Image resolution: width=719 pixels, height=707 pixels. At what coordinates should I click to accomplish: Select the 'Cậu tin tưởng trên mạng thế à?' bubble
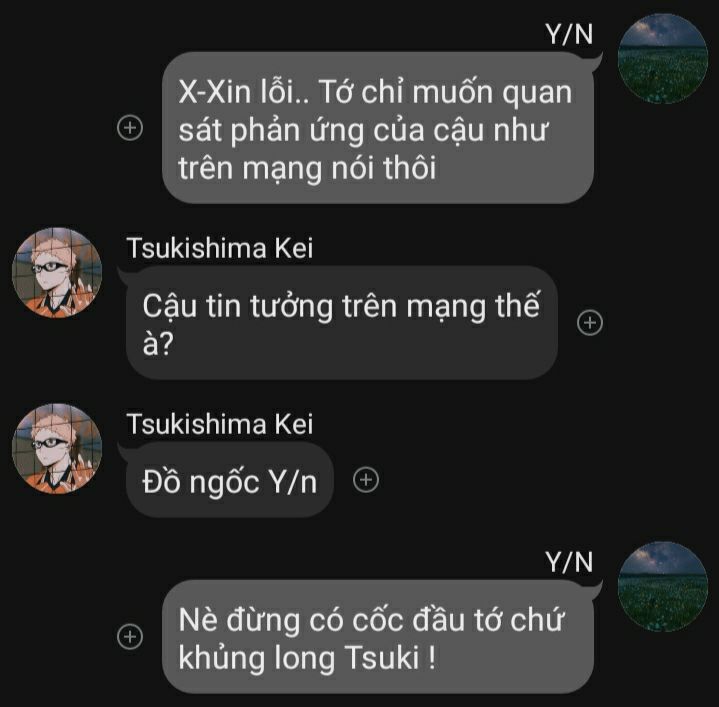tap(342, 323)
